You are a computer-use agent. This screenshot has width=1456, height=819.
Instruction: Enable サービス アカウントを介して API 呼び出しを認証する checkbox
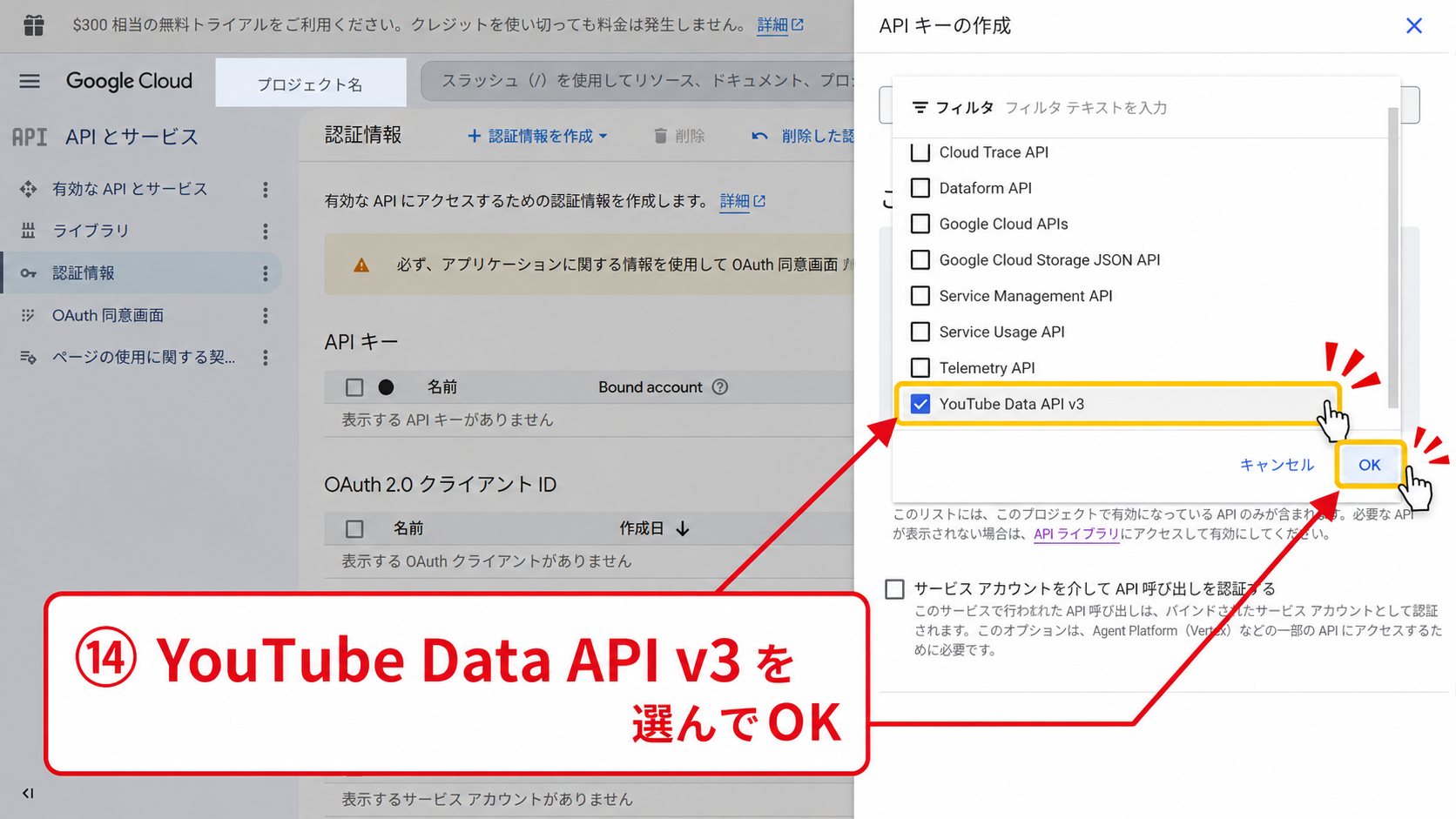894,589
